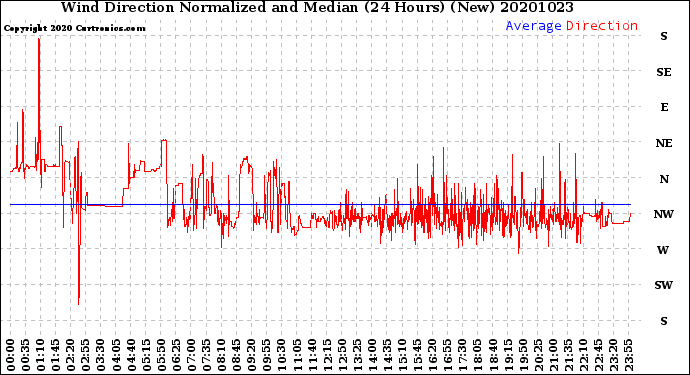The width and height of the screenshot is (690, 375).
Task: Click the Copyright 2020 Cartronics.com text
Action: coord(74,28)
